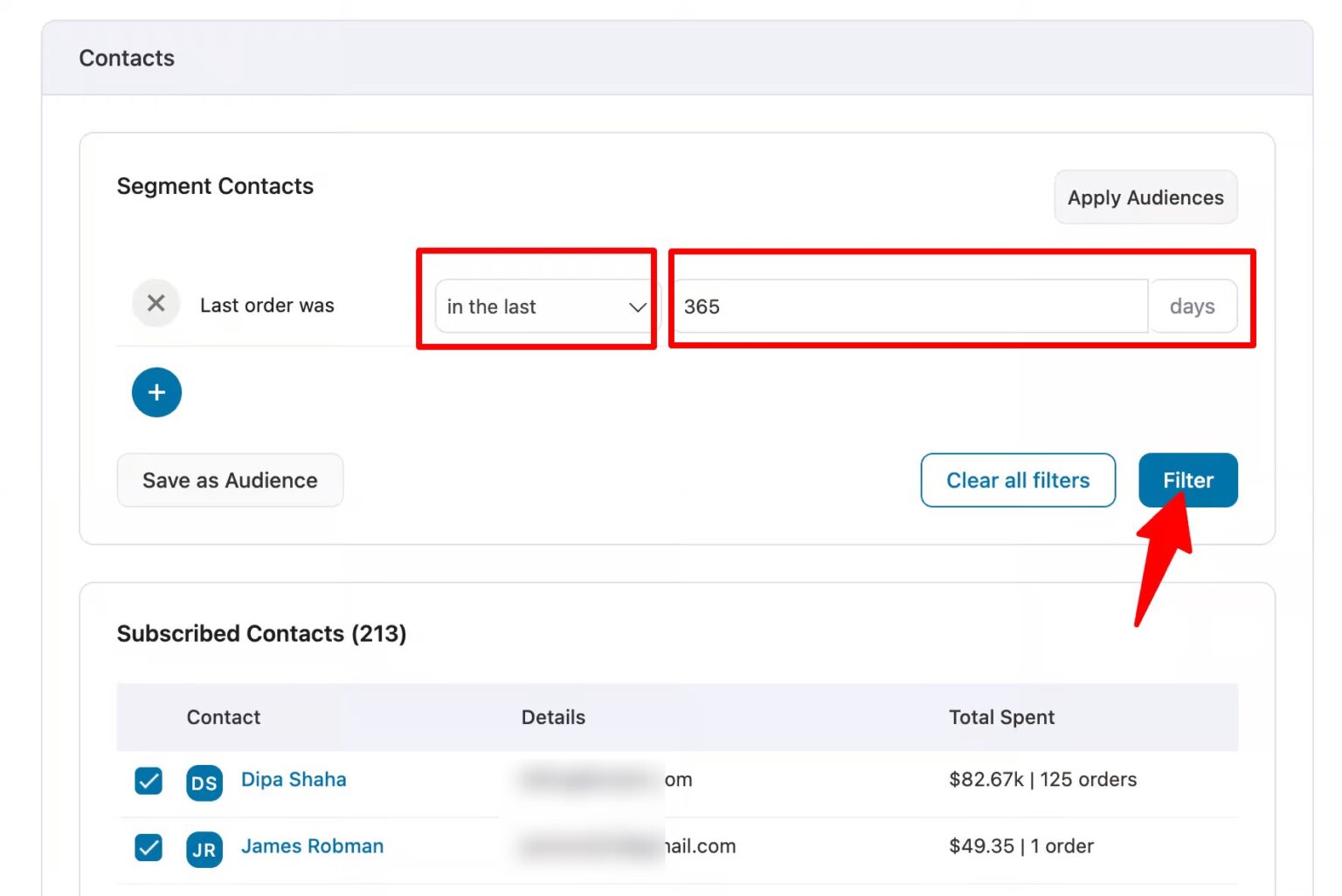This screenshot has height=896, width=1342.
Task: Click the Details column header
Action: click(553, 717)
